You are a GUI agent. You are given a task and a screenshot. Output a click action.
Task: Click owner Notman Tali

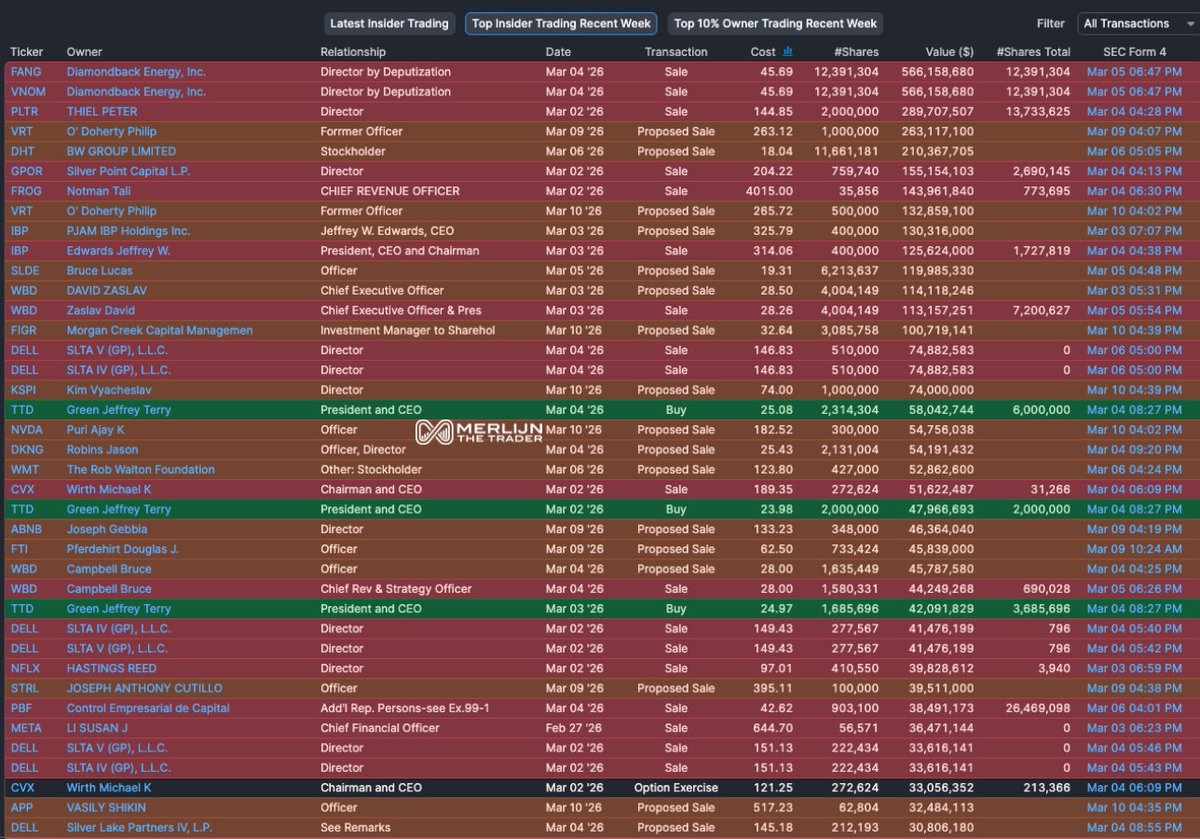point(101,191)
